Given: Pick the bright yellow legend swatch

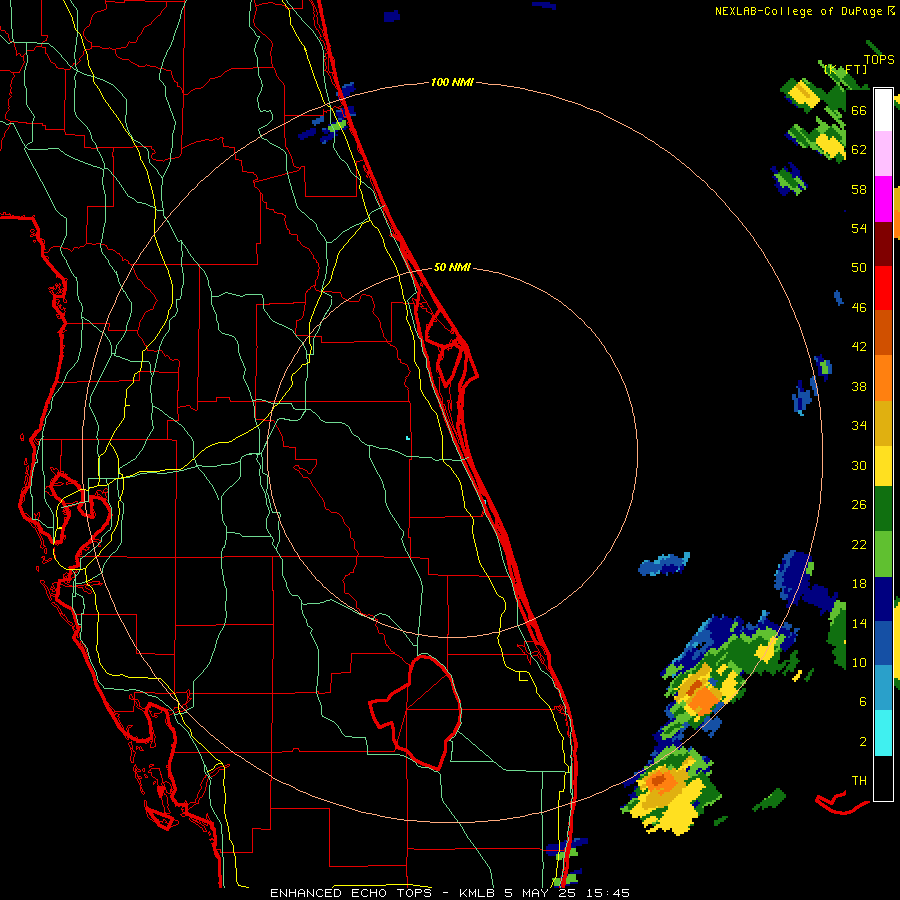Looking at the screenshot, I should coord(883,465).
